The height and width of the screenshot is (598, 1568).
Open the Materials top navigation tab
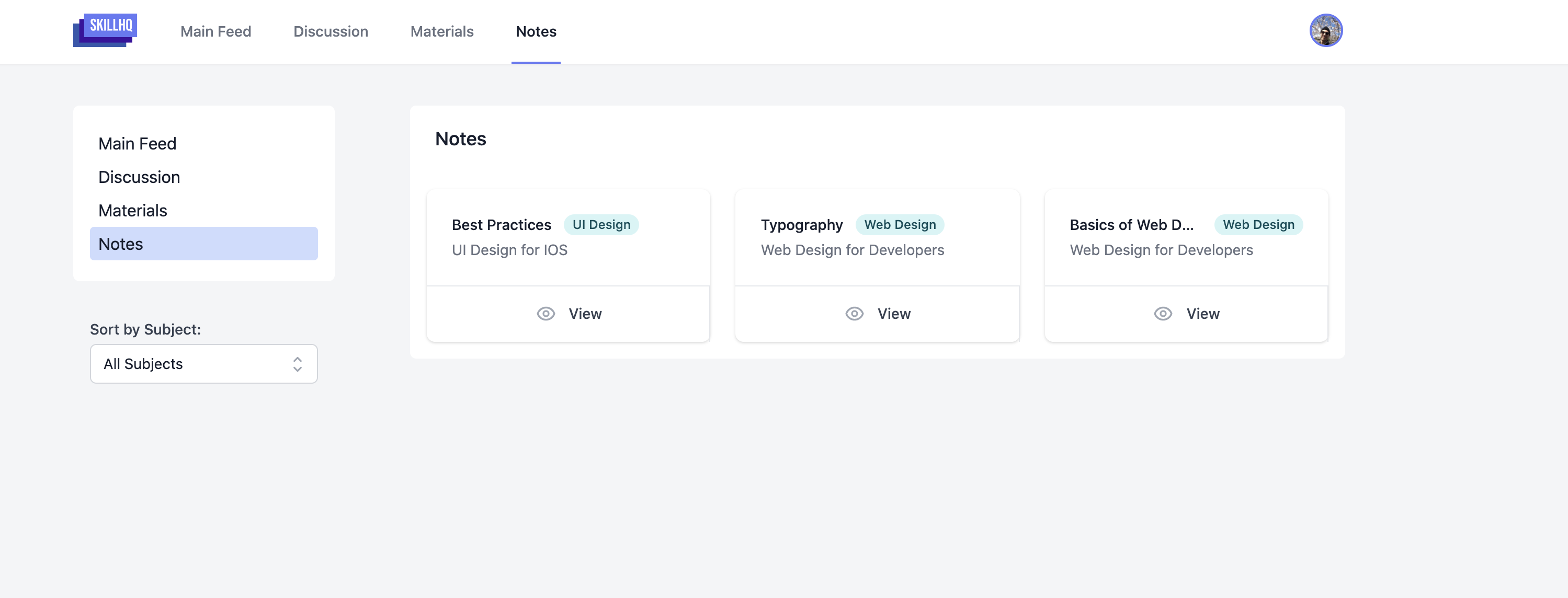[441, 32]
